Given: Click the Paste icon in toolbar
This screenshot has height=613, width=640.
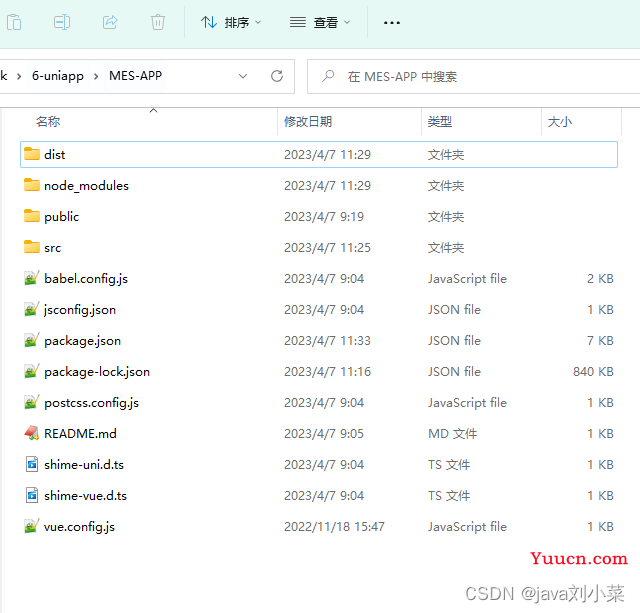Looking at the screenshot, I should tap(14, 22).
